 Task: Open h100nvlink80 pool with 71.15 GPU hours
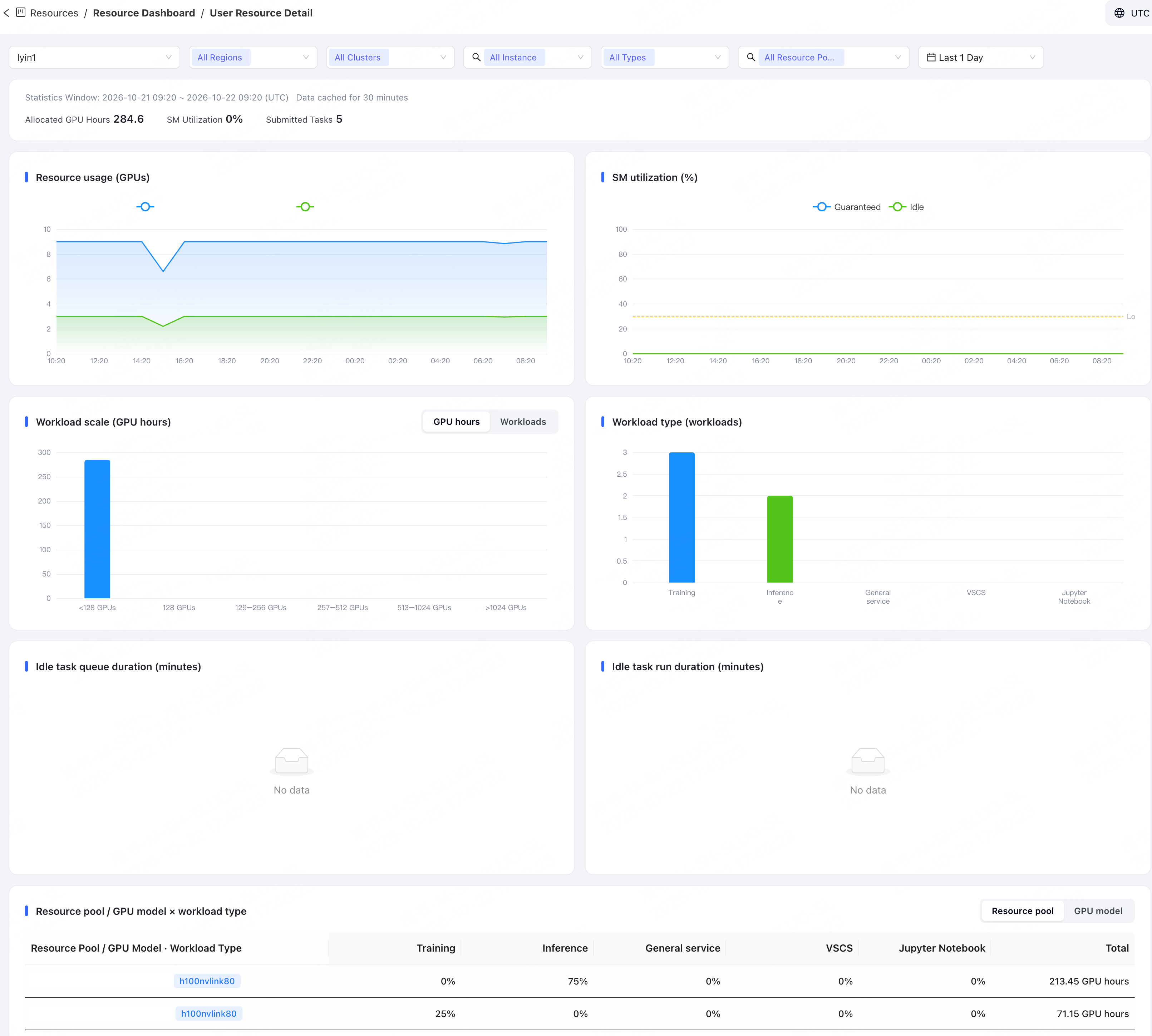[x=209, y=1013]
